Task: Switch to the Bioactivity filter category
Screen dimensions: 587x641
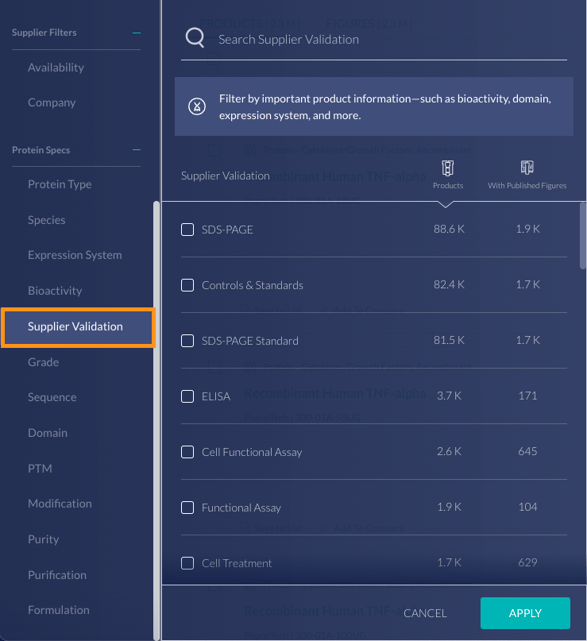Action: coord(55,291)
